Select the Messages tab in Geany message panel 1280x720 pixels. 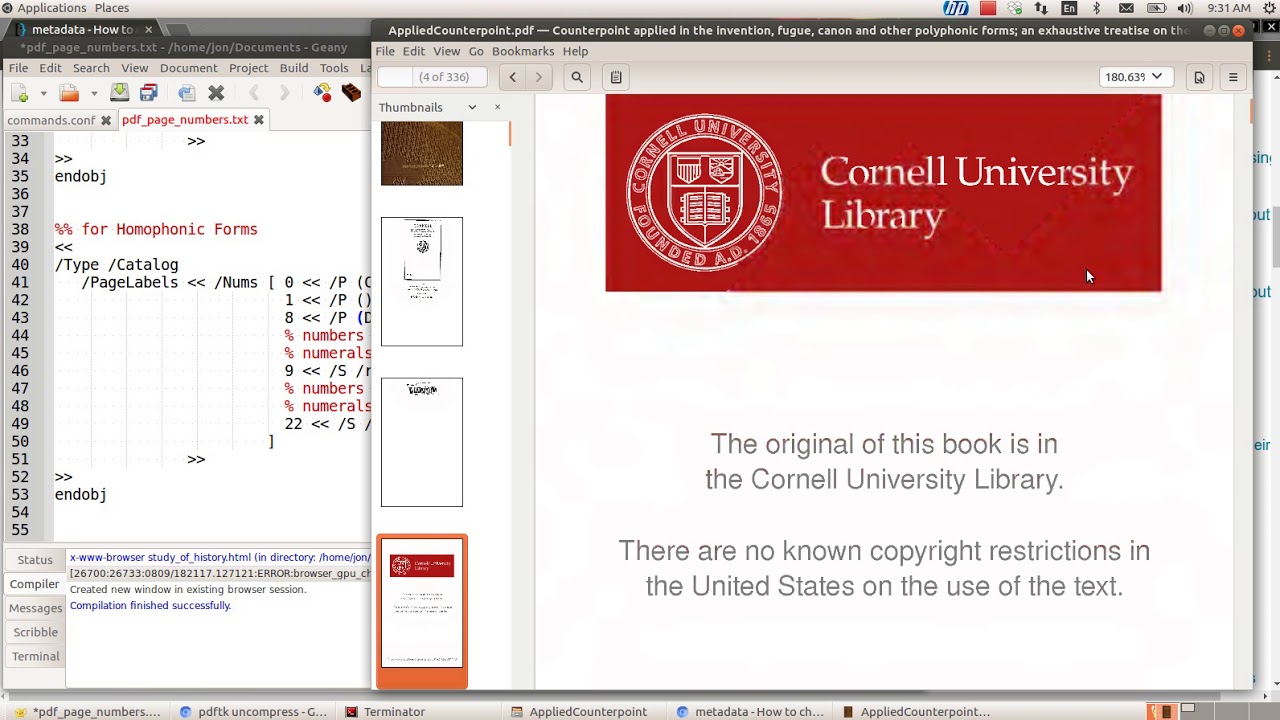click(35, 608)
